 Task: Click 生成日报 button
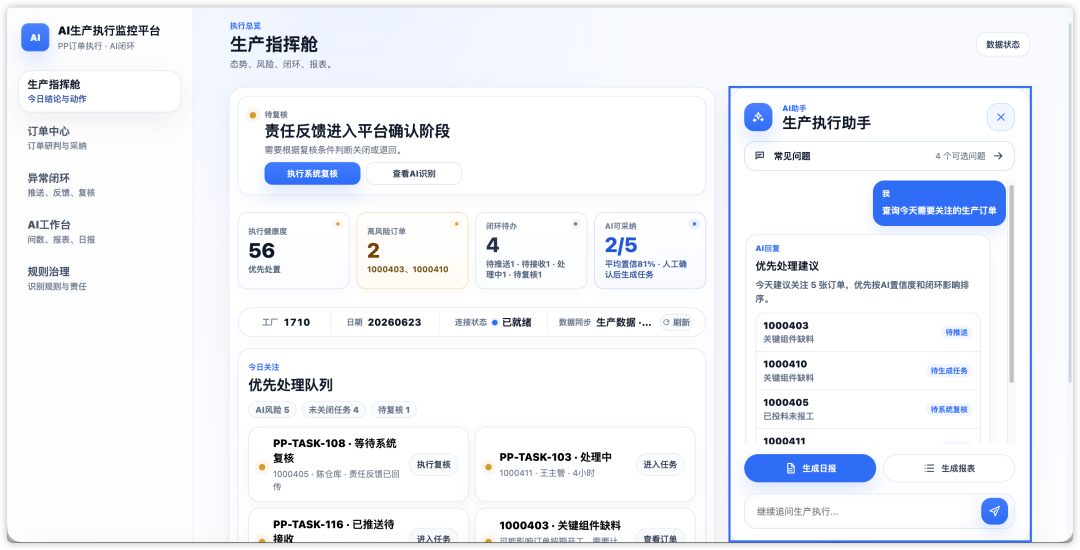click(810, 468)
